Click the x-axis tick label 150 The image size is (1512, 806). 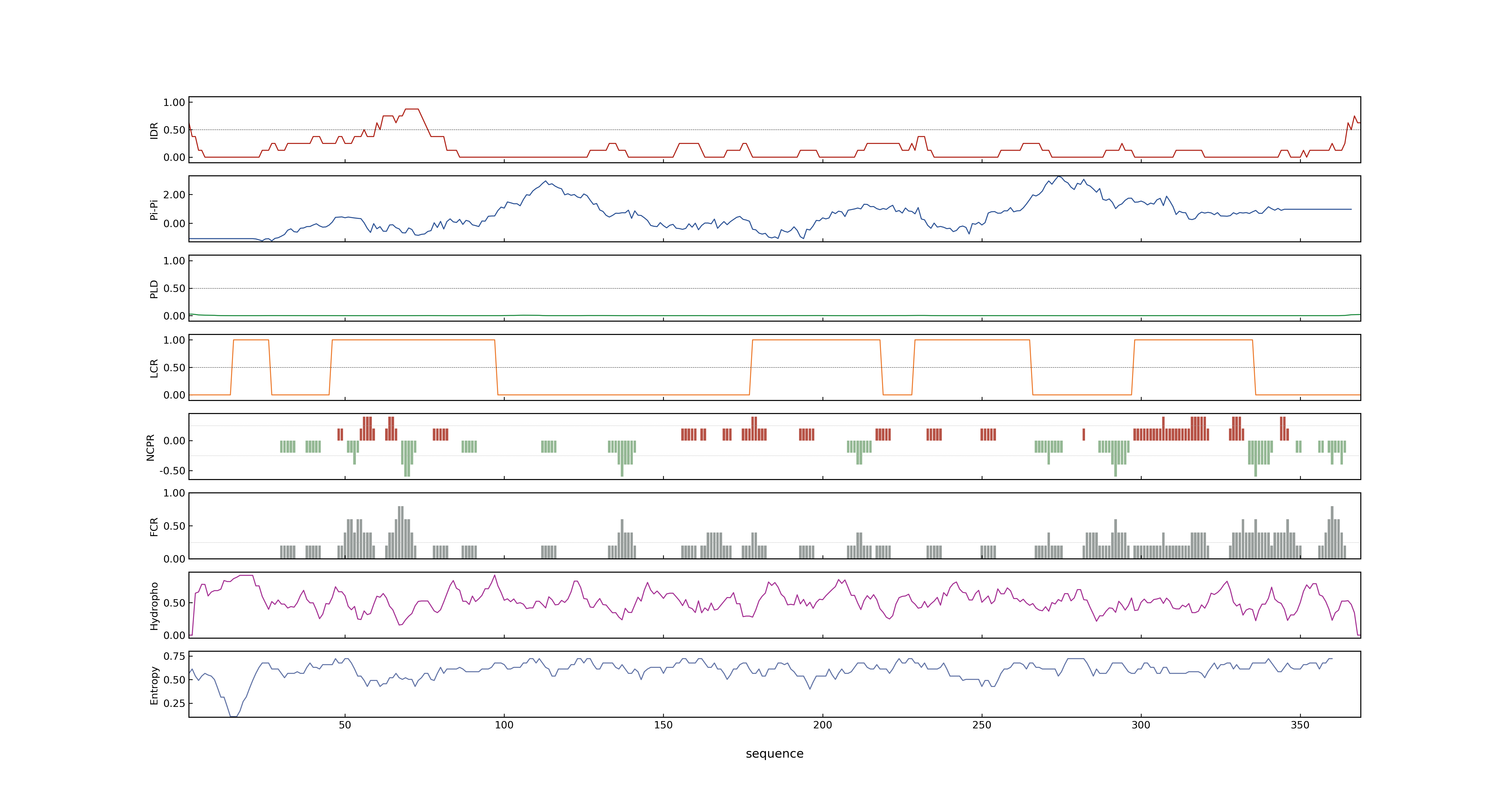coord(663,725)
